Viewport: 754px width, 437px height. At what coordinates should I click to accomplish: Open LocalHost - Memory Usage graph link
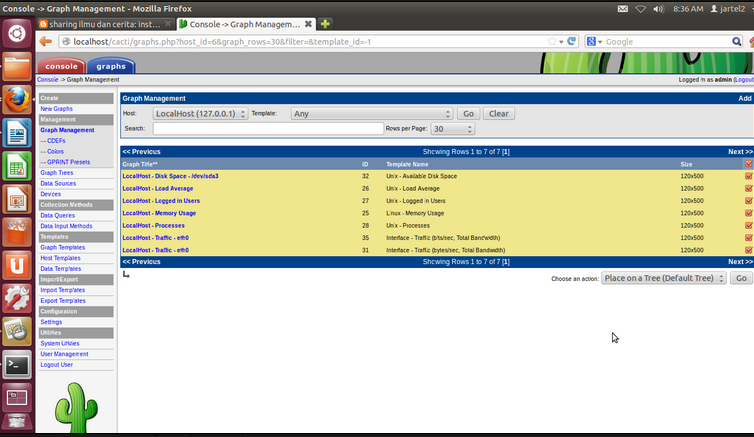(x=159, y=213)
